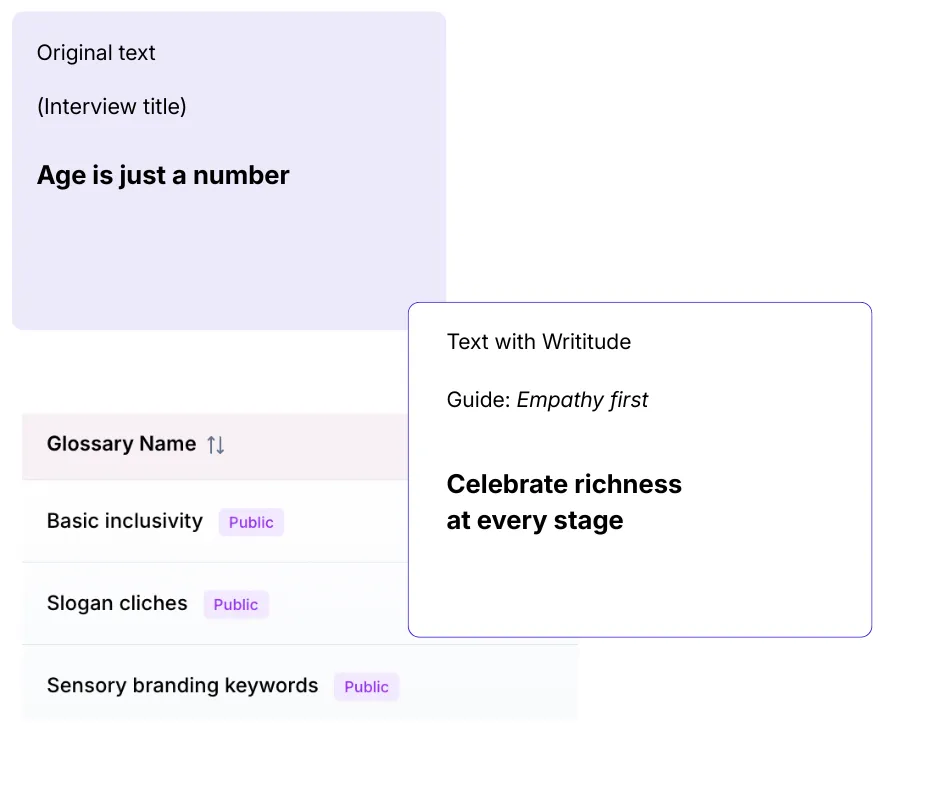The width and height of the screenshot is (940, 788).
Task: Click the sort arrows beside Glossary Name
Action: click(216, 445)
